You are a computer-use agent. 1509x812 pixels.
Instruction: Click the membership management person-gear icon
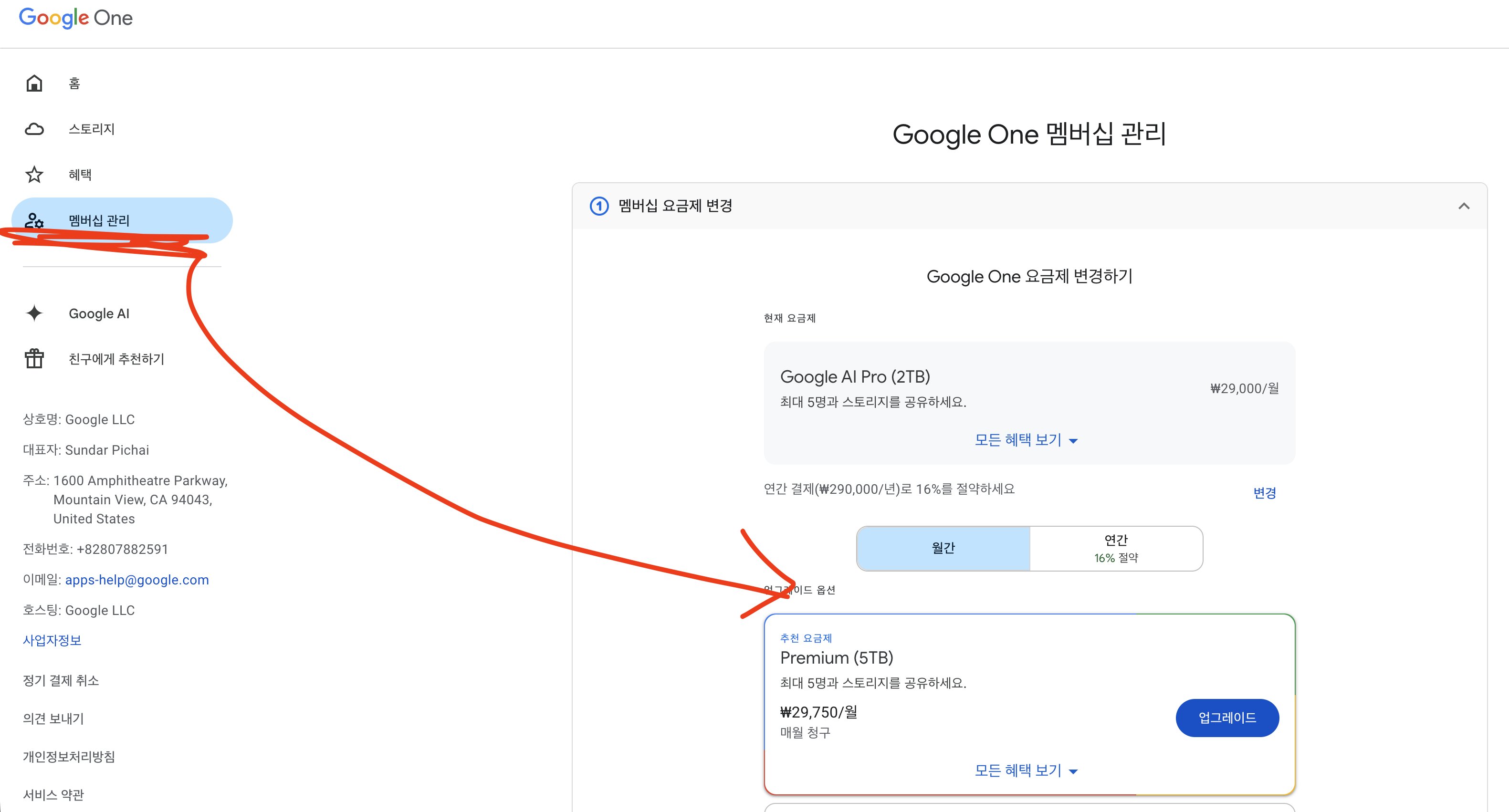34,220
